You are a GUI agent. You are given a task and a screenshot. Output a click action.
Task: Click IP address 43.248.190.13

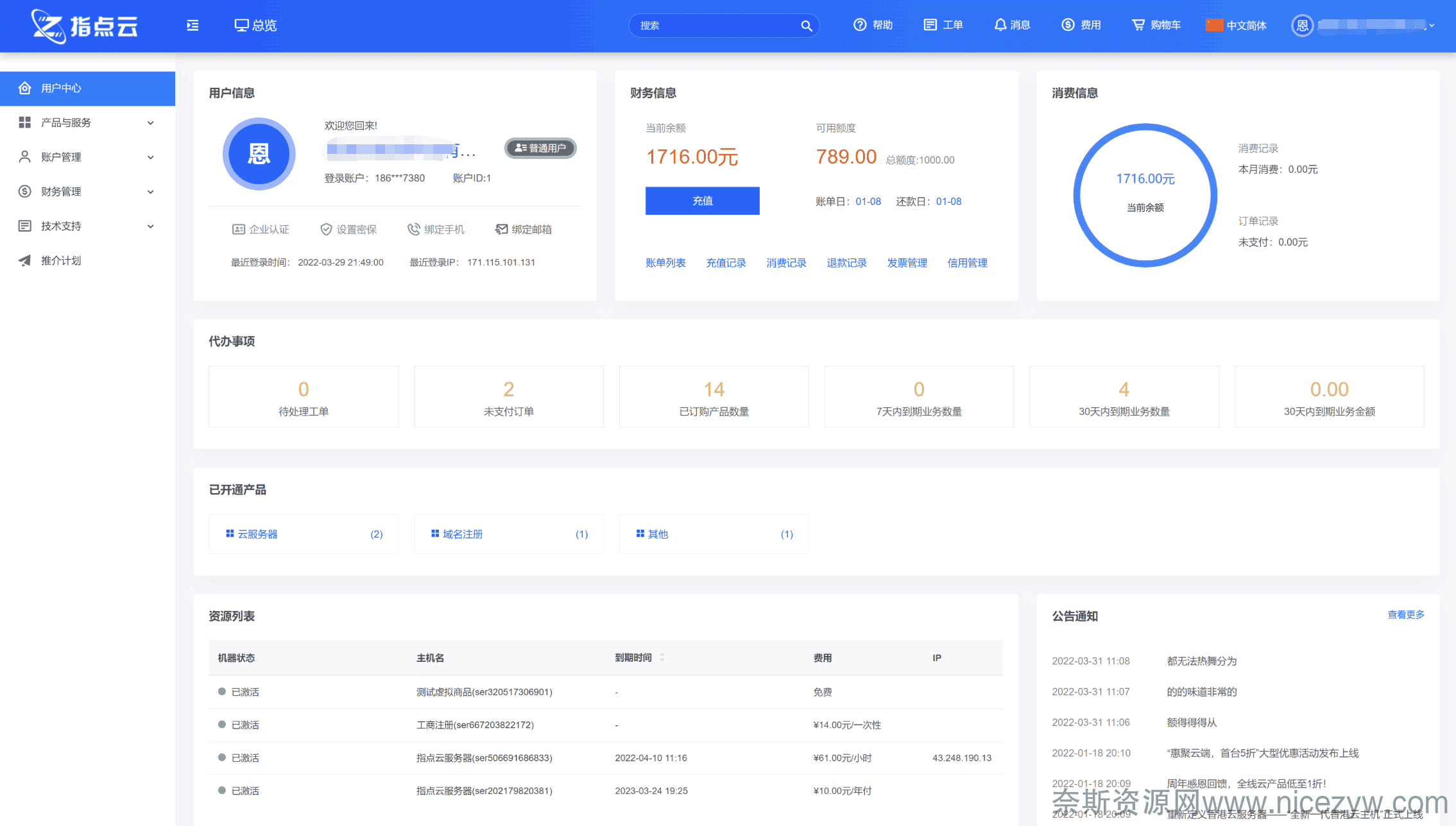pos(962,758)
